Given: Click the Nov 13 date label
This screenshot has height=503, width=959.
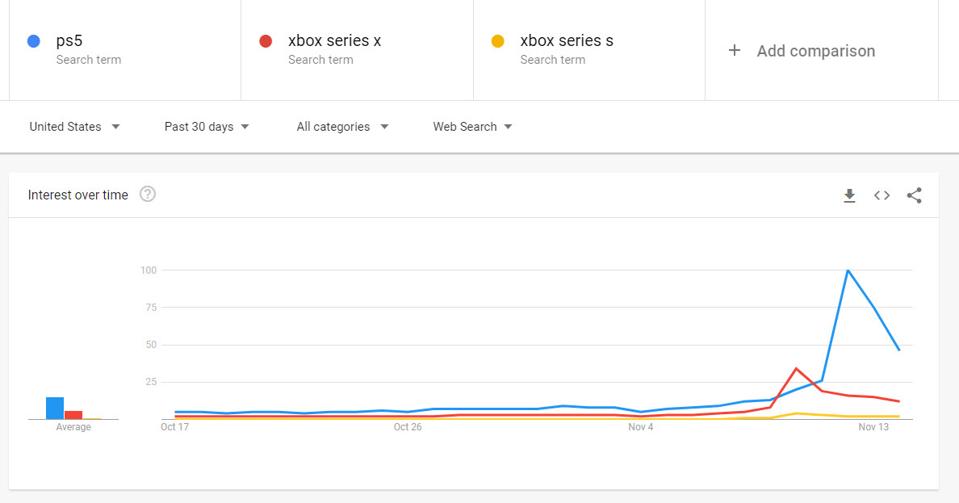Looking at the screenshot, I should pos(873,427).
